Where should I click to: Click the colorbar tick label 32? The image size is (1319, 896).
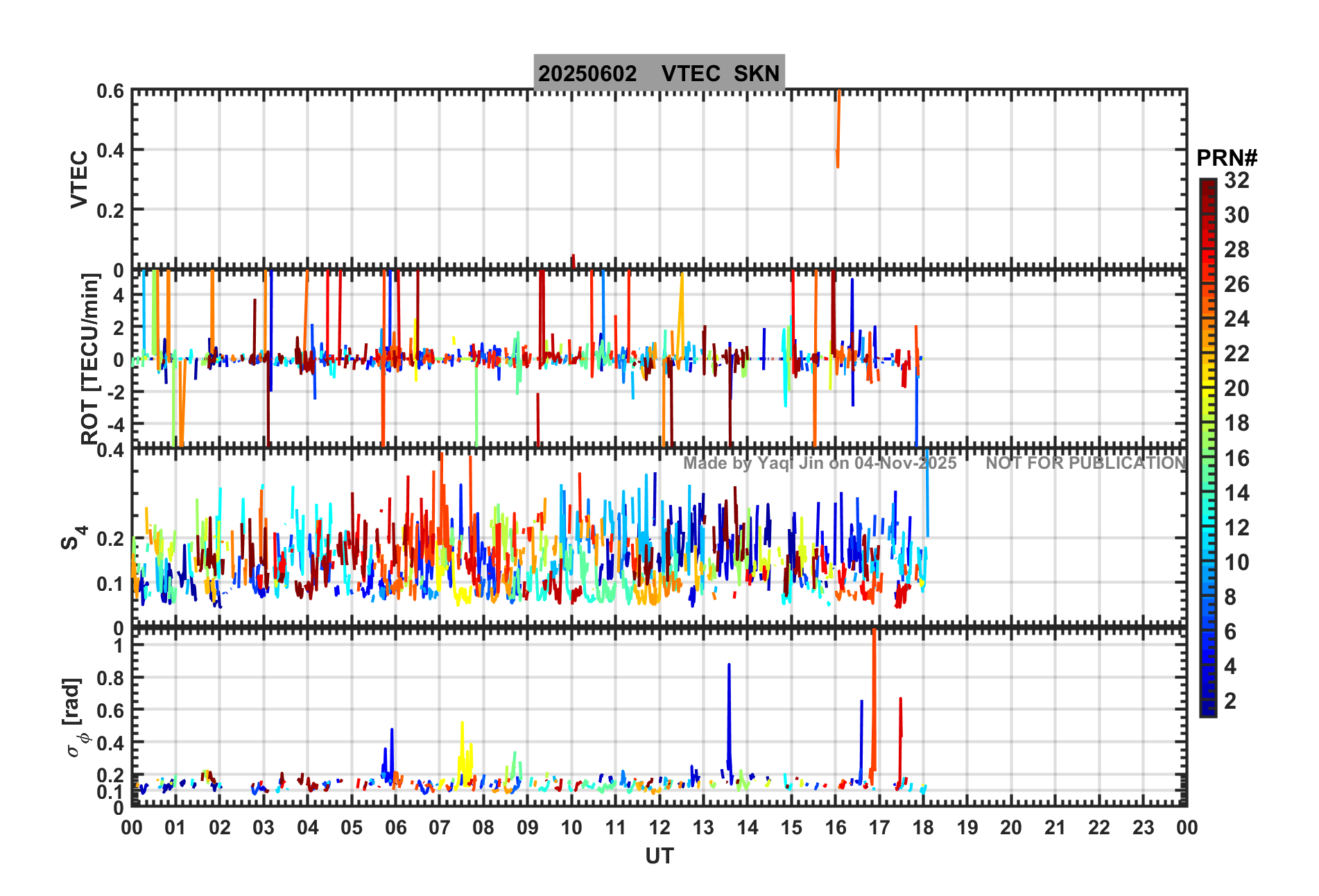(1236, 180)
